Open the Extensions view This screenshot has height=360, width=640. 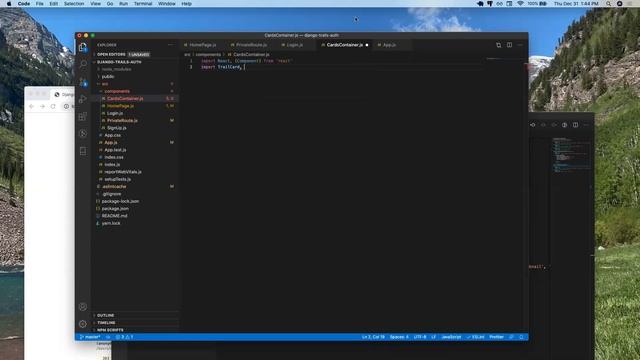click(x=83, y=116)
